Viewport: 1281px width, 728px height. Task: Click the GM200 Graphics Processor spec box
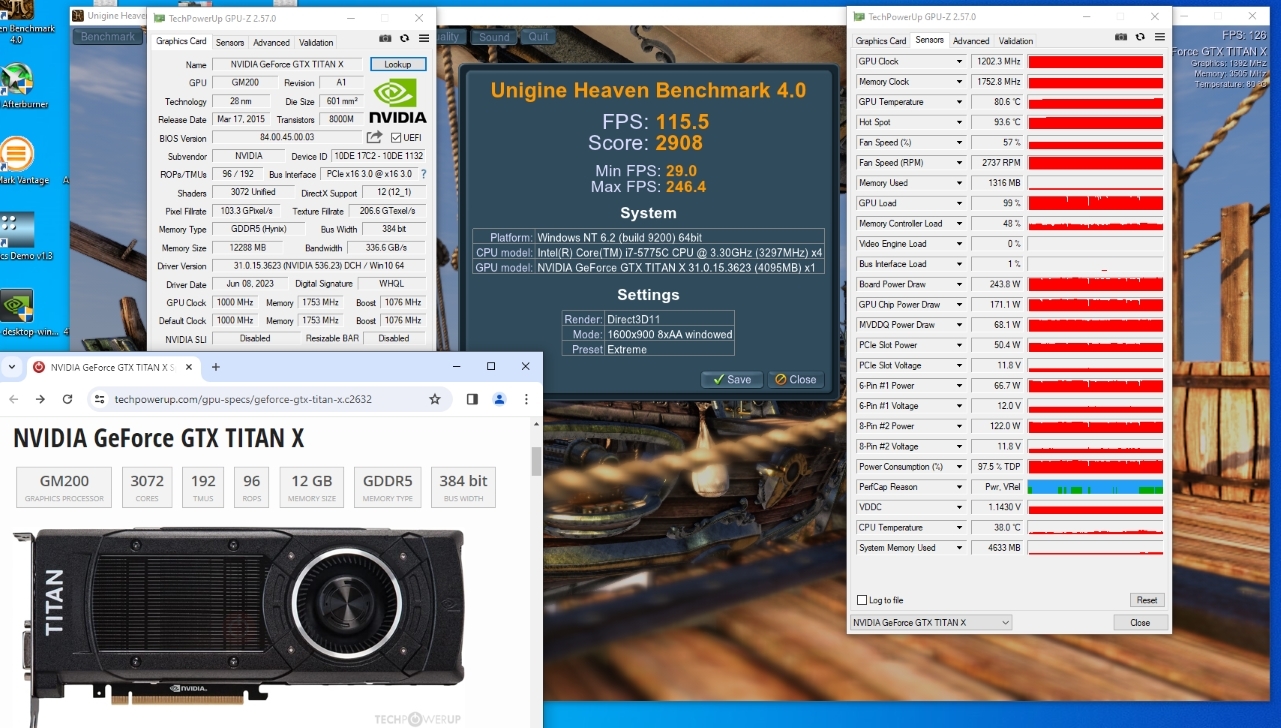(64, 487)
